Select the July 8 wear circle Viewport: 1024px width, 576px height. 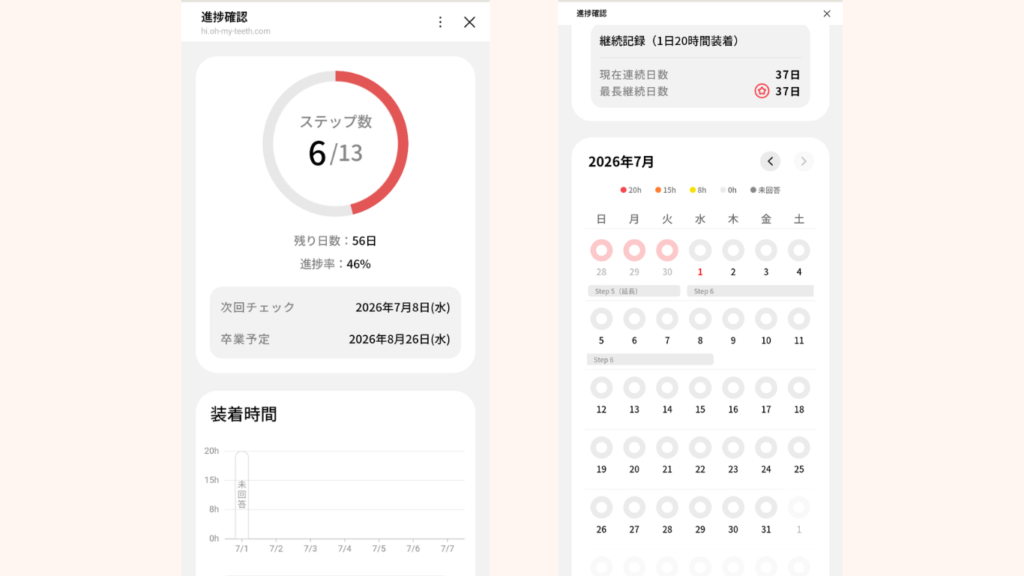[700, 319]
